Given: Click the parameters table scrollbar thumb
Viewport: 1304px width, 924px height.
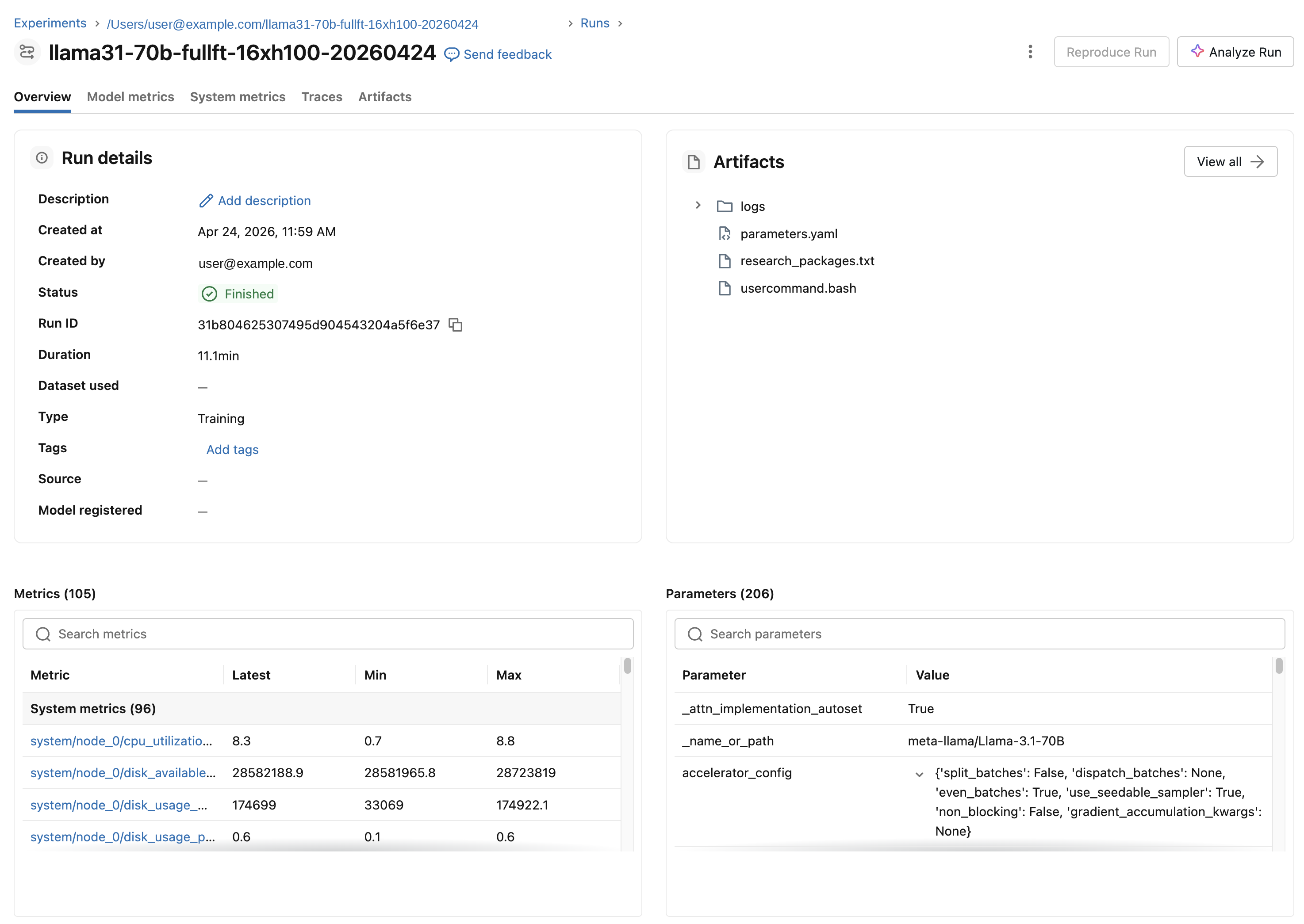Looking at the screenshot, I should click(x=1279, y=666).
